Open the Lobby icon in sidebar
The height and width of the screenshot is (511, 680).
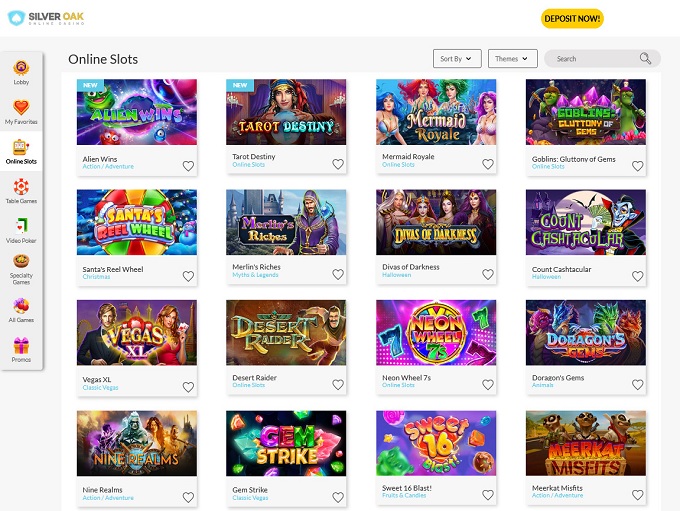[21, 67]
